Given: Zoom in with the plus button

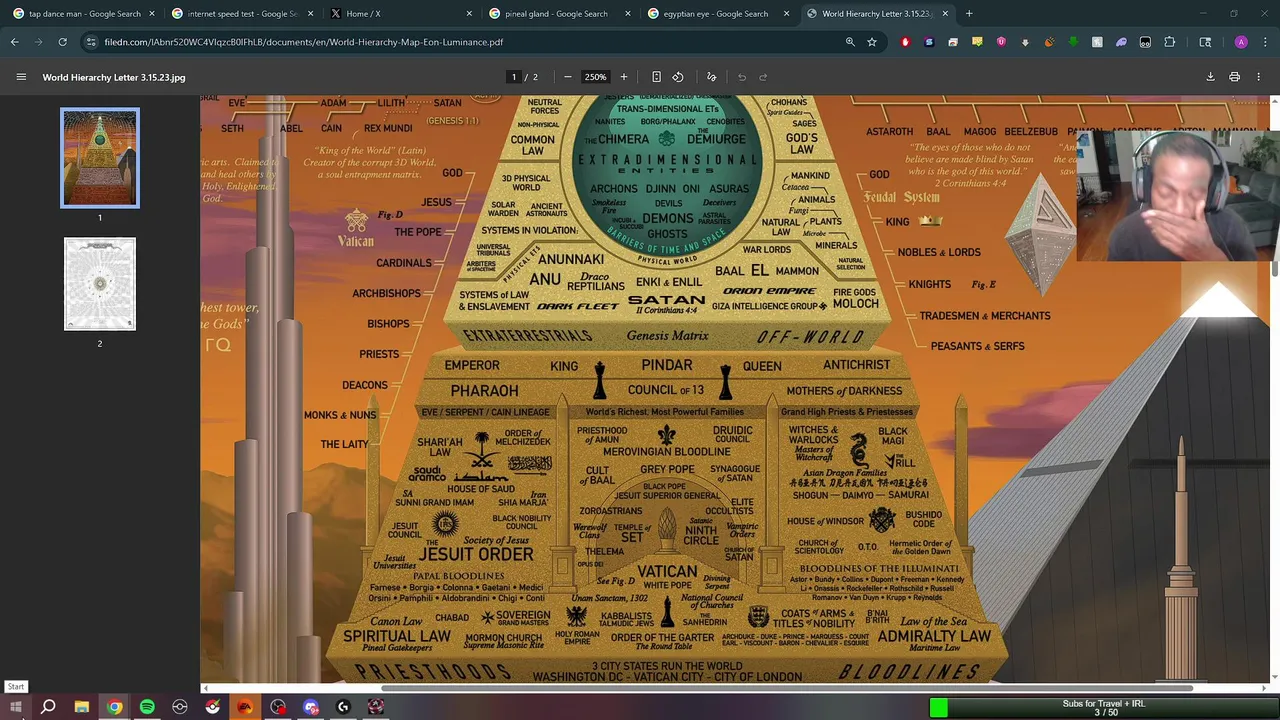Looking at the screenshot, I should [x=623, y=77].
